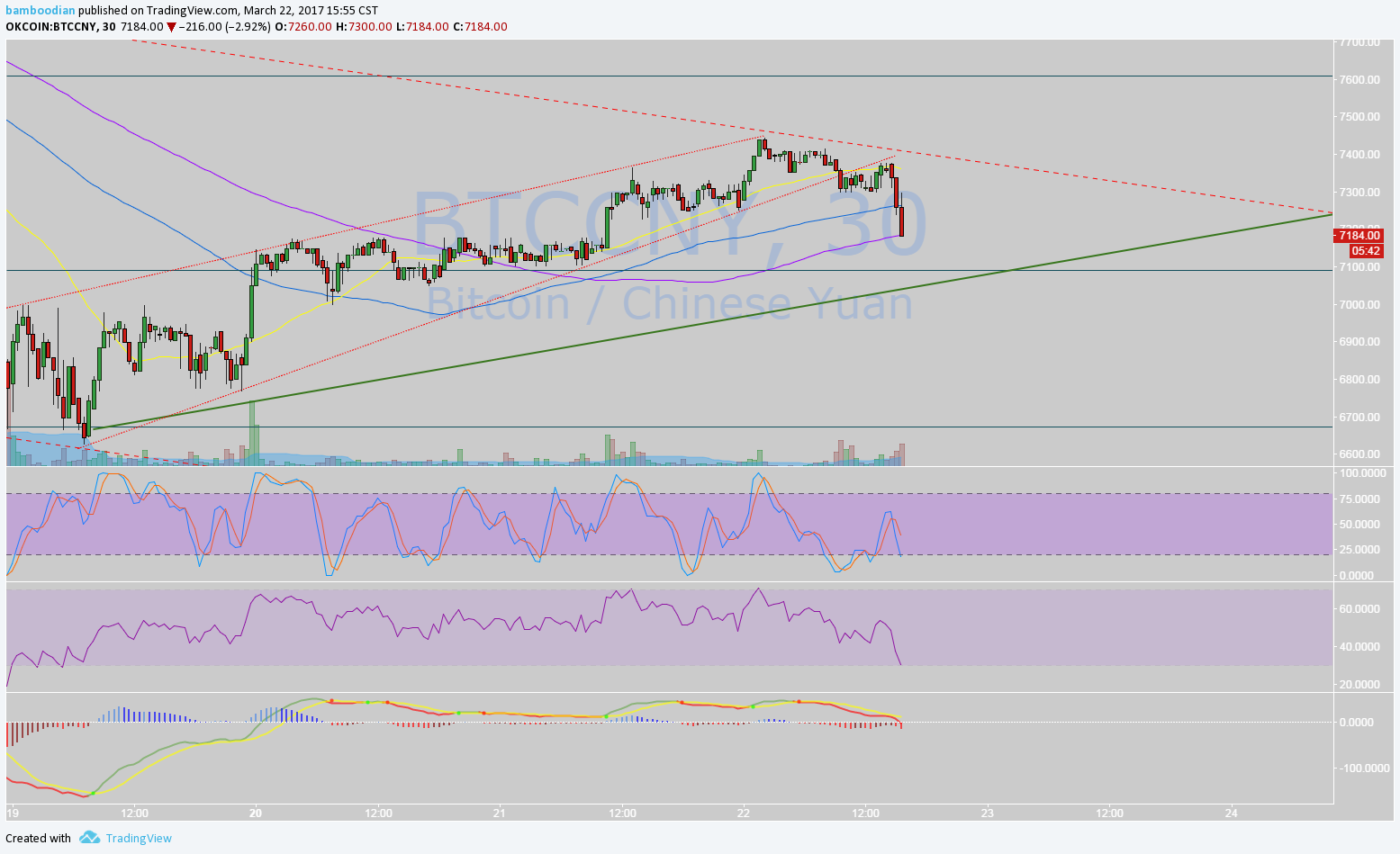The width and height of the screenshot is (1400, 854).
Task: Click the 6800.00 price axis label
Action: pyautogui.click(x=1359, y=380)
